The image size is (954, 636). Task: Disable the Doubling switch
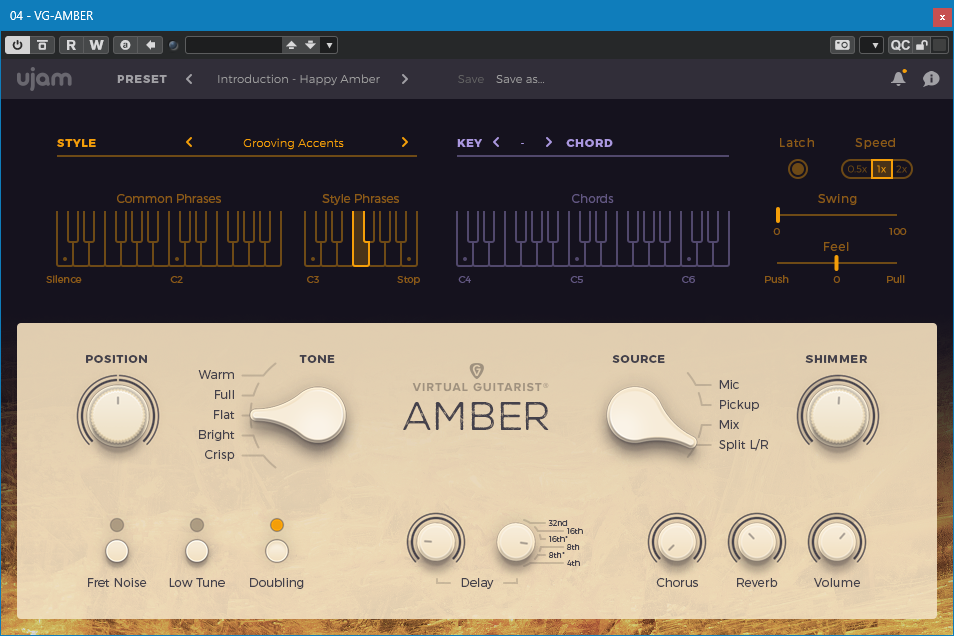[277, 550]
